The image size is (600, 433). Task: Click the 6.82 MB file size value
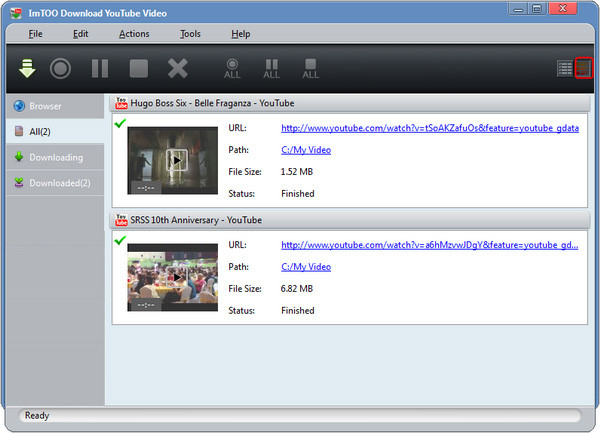pos(297,288)
